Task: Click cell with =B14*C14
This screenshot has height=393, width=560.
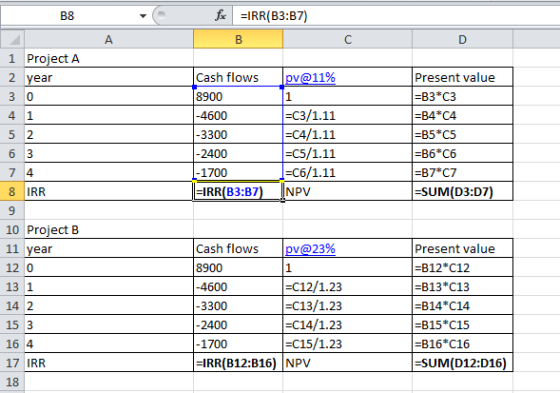Action: click(x=462, y=306)
